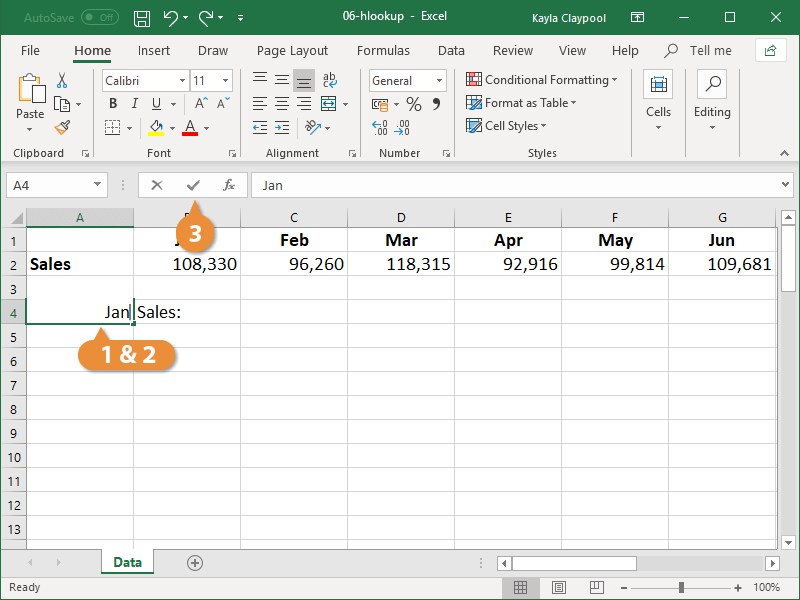Open the Number Format dropdown showing General
This screenshot has height=600, width=800.
pos(407,80)
